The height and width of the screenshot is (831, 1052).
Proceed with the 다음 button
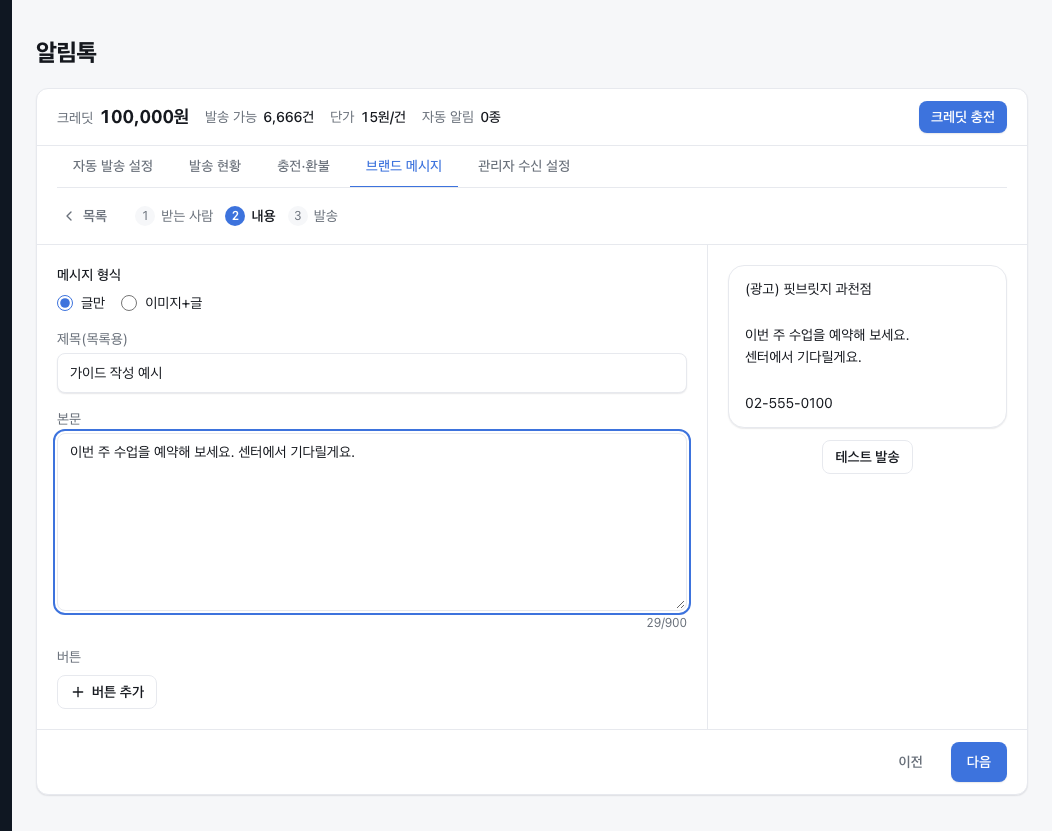tap(978, 762)
